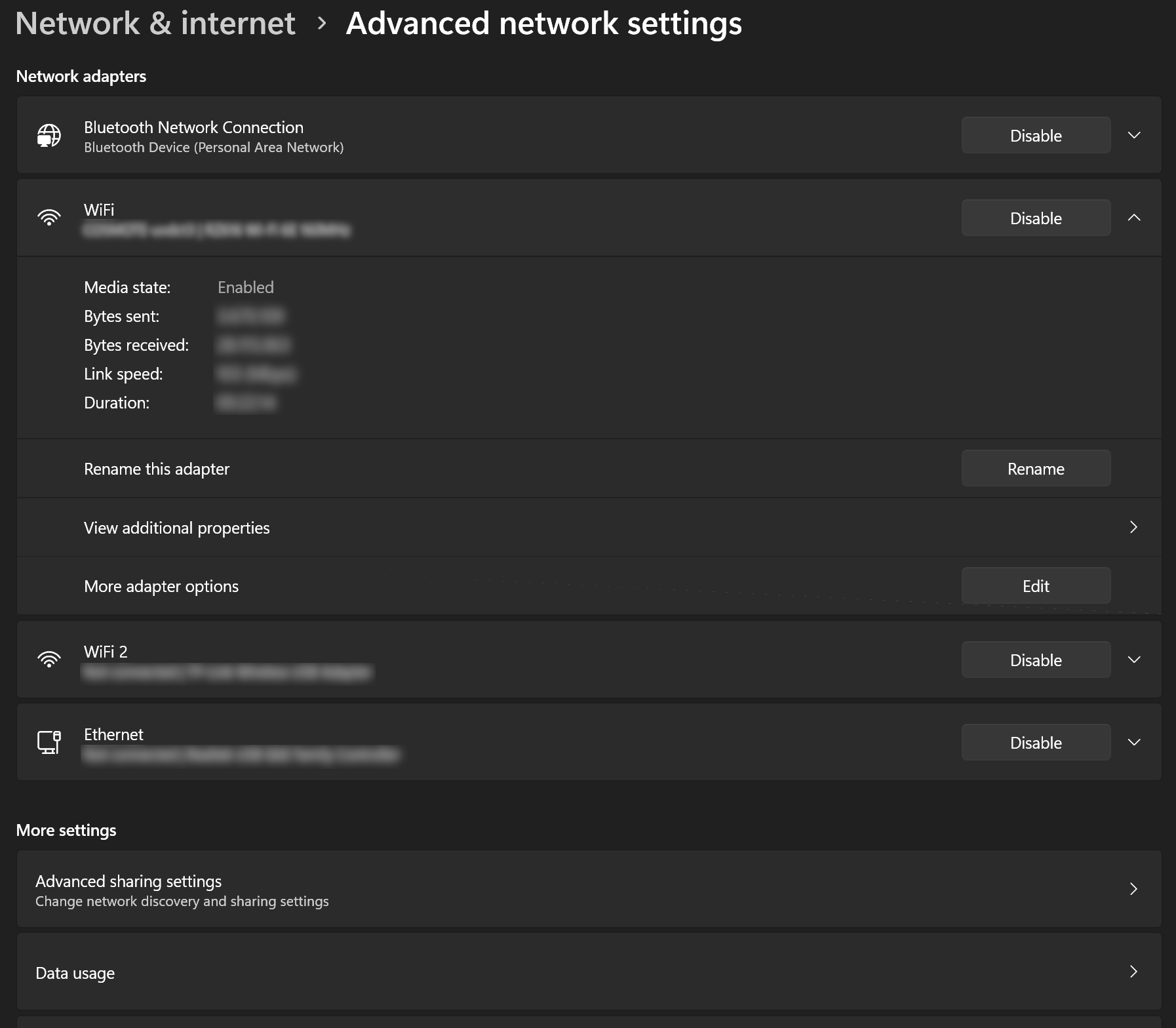
Task: Open View additional properties
Action: click(177, 528)
